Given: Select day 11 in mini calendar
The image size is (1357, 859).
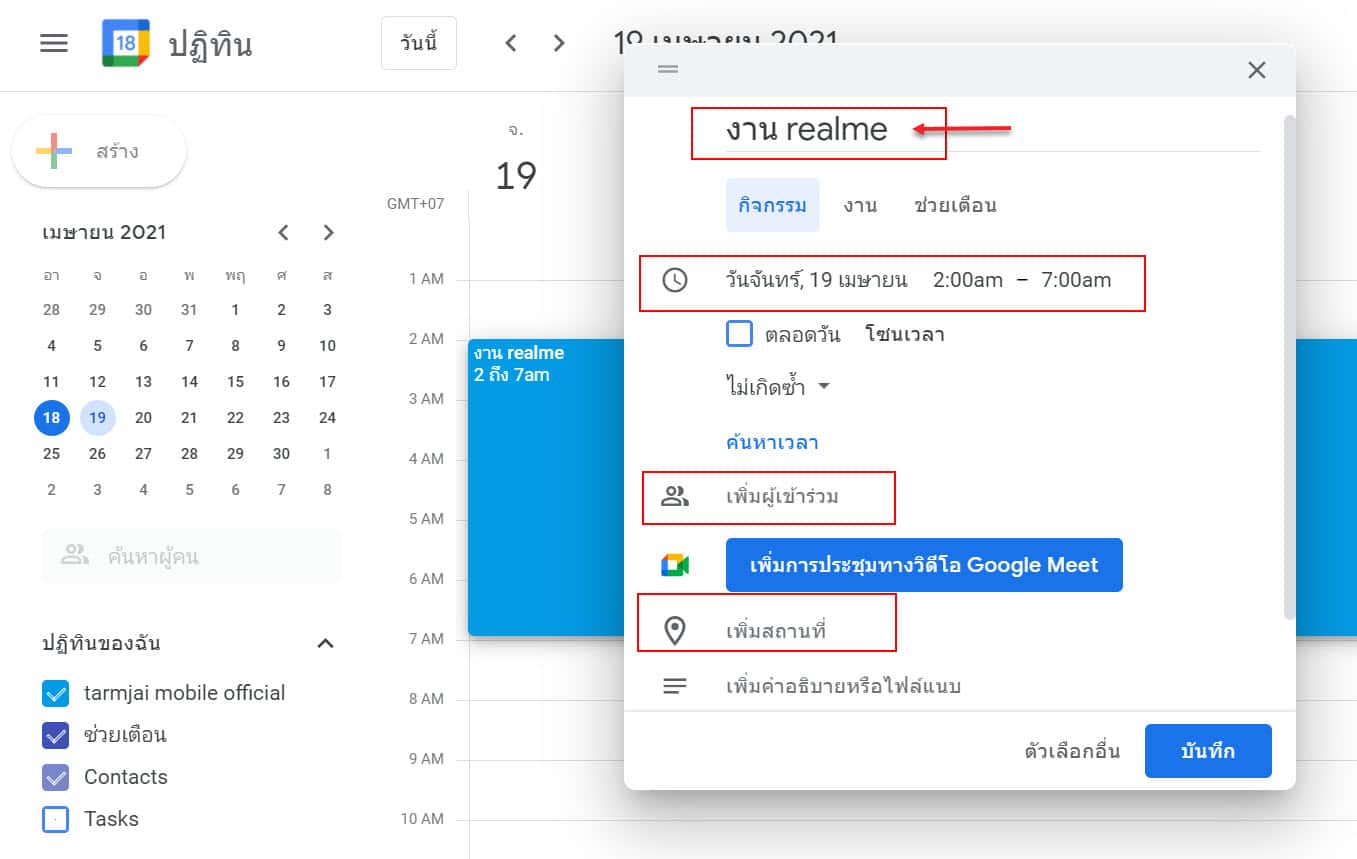Looking at the screenshot, I should point(52,382).
